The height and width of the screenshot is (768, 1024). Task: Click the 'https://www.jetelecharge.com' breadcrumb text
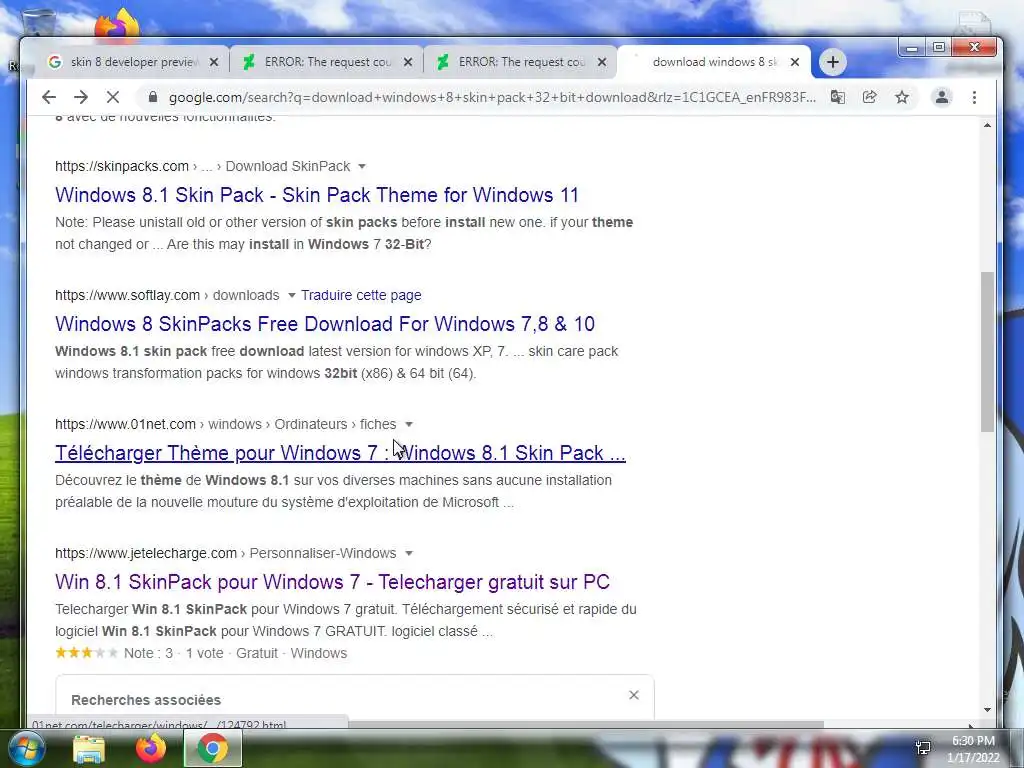[146, 553]
